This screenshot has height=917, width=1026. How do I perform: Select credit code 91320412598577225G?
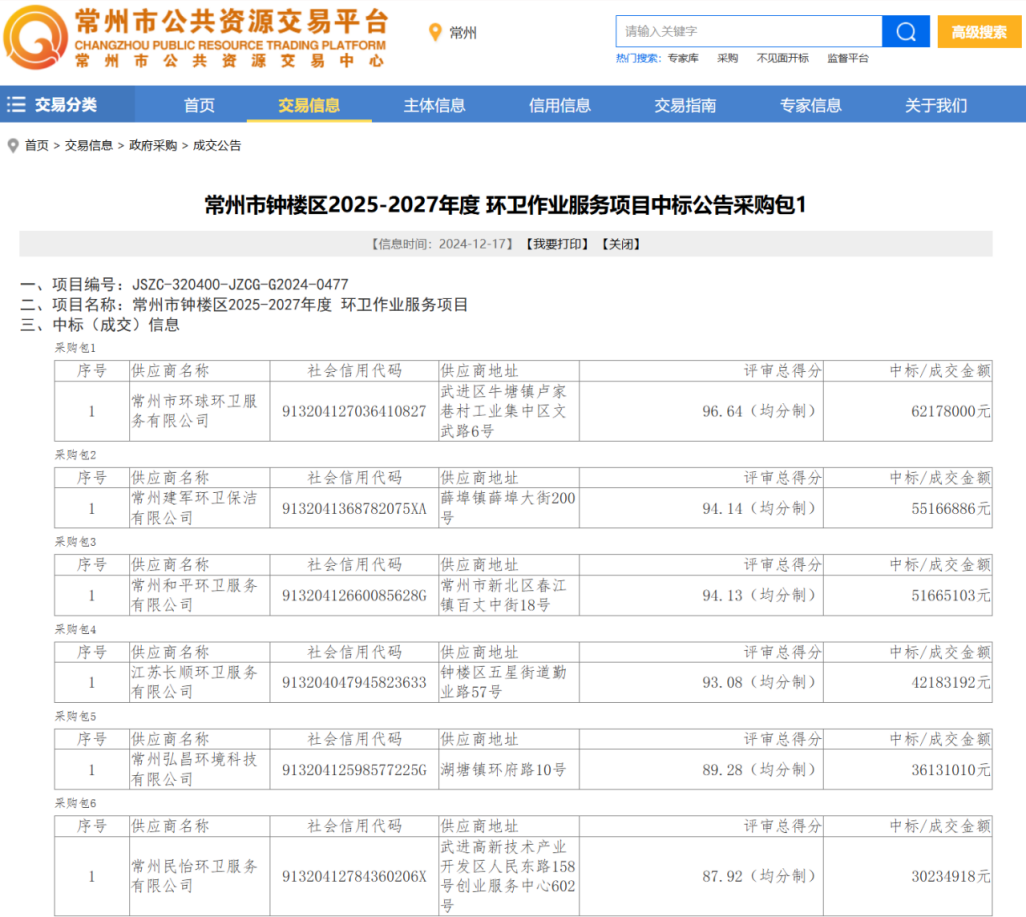click(354, 770)
